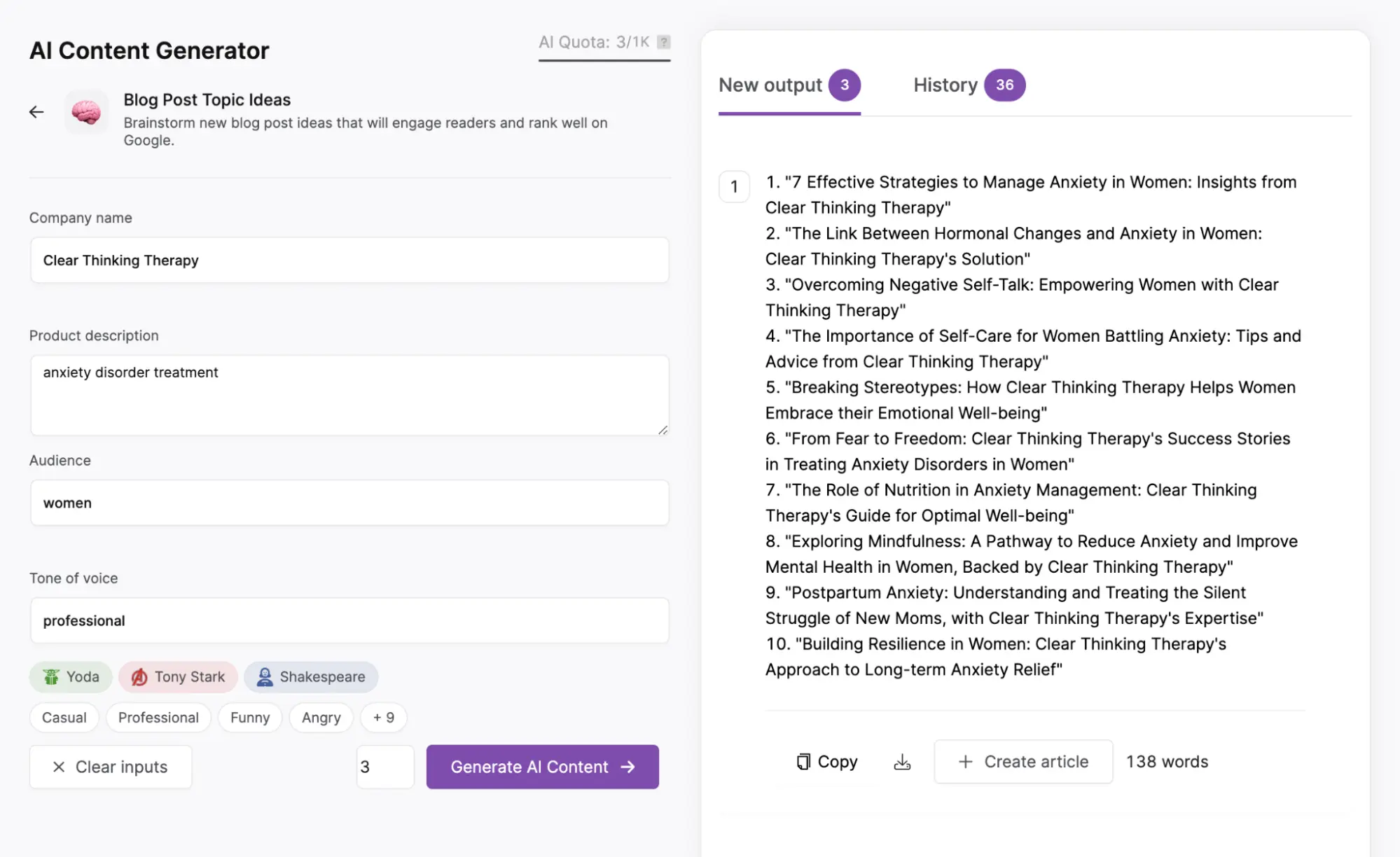Image resolution: width=1400 pixels, height=857 pixels.
Task: Click the AI Quota help question icon
Action: pyautogui.click(x=664, y=42)
